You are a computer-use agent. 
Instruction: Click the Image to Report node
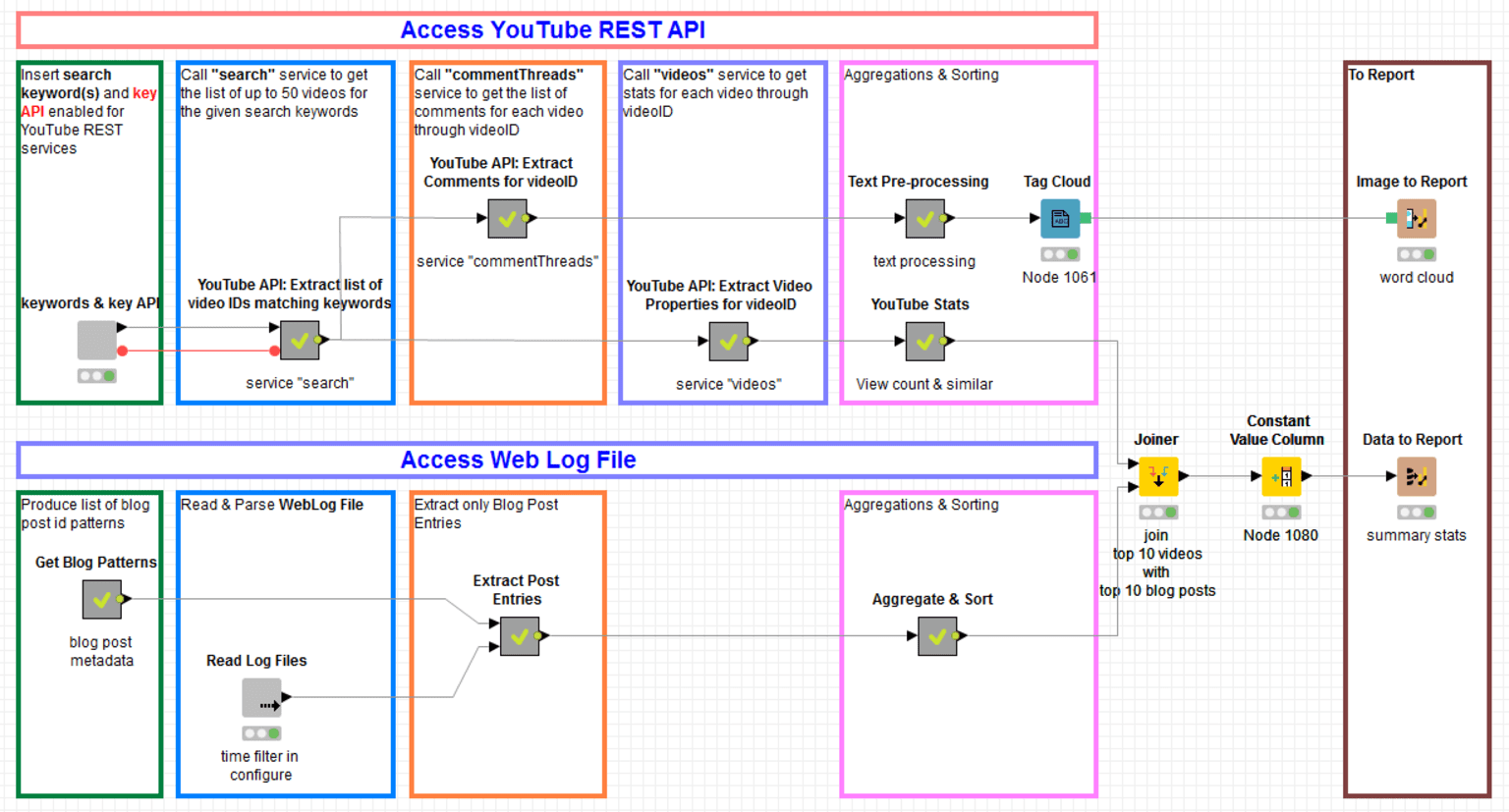tap(1417, 218)
